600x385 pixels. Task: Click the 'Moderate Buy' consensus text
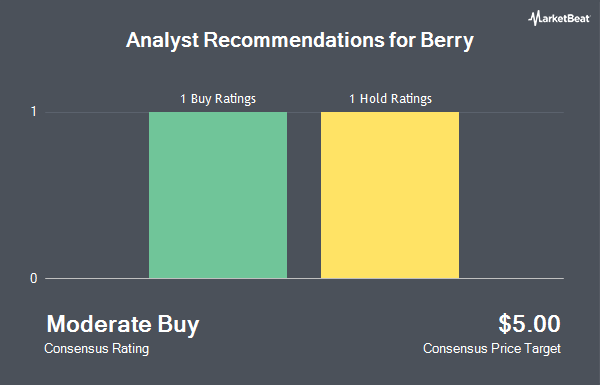pyautogui.click(x=123, y=324)
